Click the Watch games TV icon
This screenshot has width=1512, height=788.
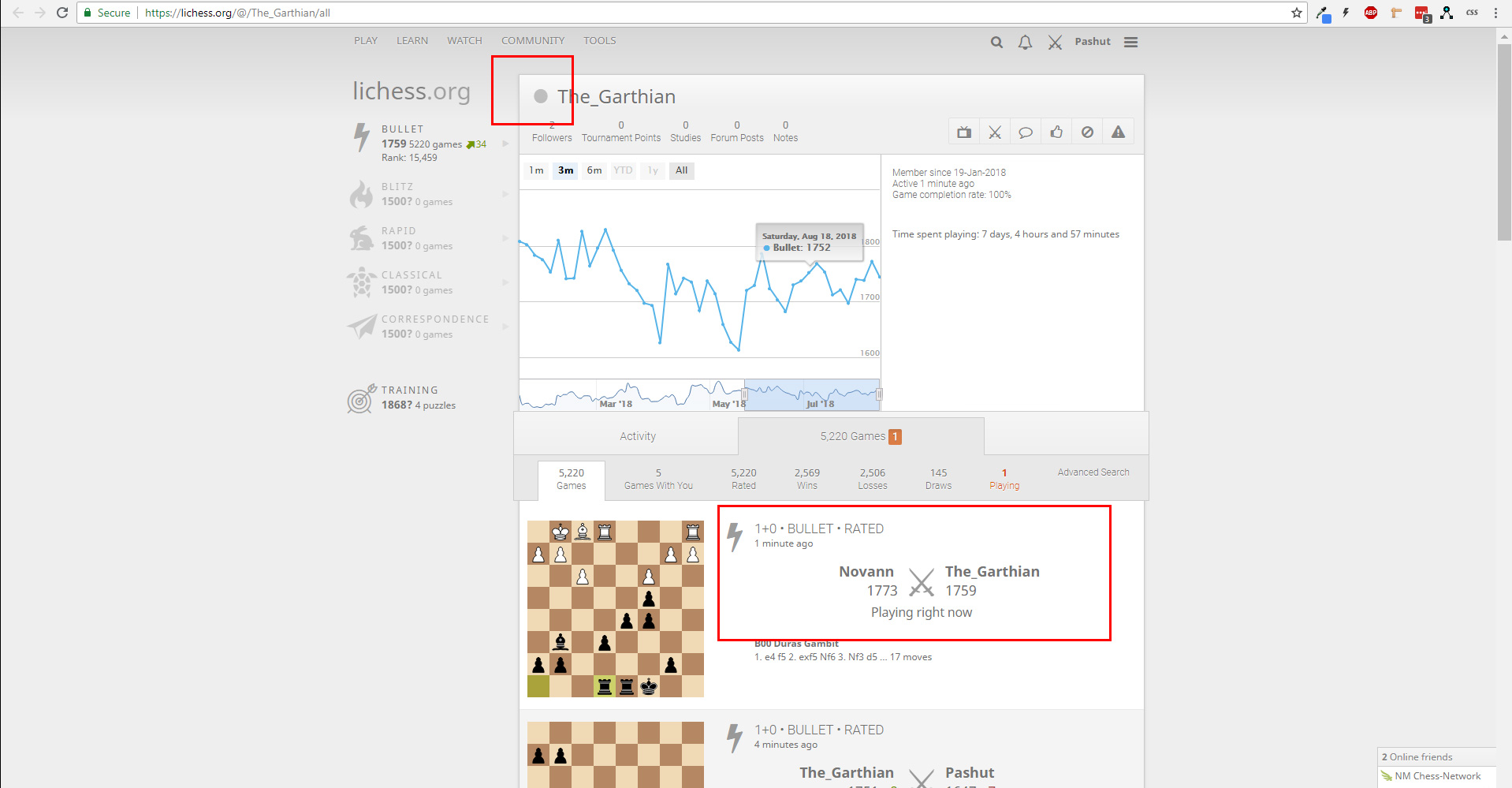pos(963,133)
